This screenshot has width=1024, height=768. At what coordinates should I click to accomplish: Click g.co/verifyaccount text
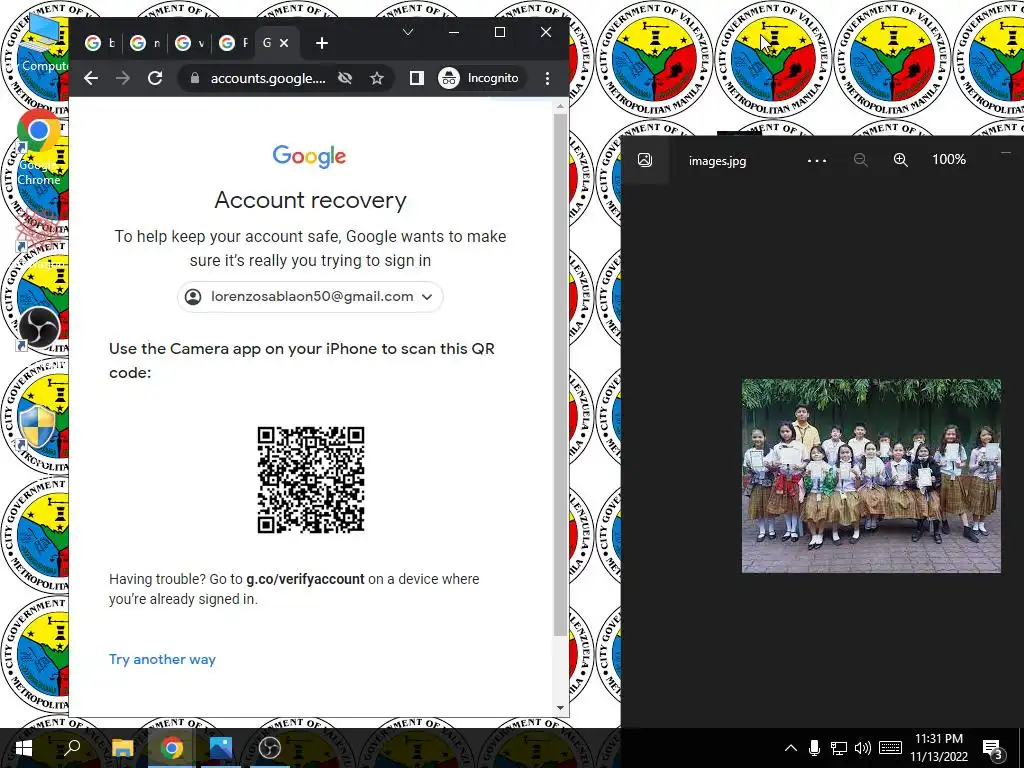tap(305, 579)
